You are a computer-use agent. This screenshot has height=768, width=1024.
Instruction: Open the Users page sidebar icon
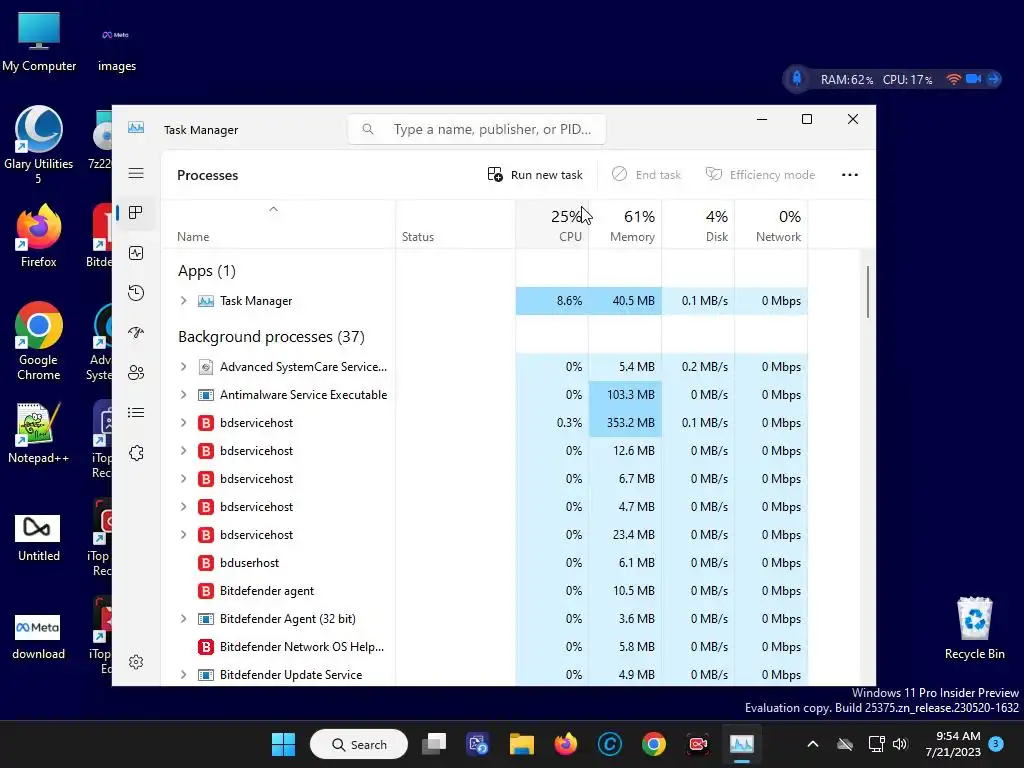coord(136,373)
